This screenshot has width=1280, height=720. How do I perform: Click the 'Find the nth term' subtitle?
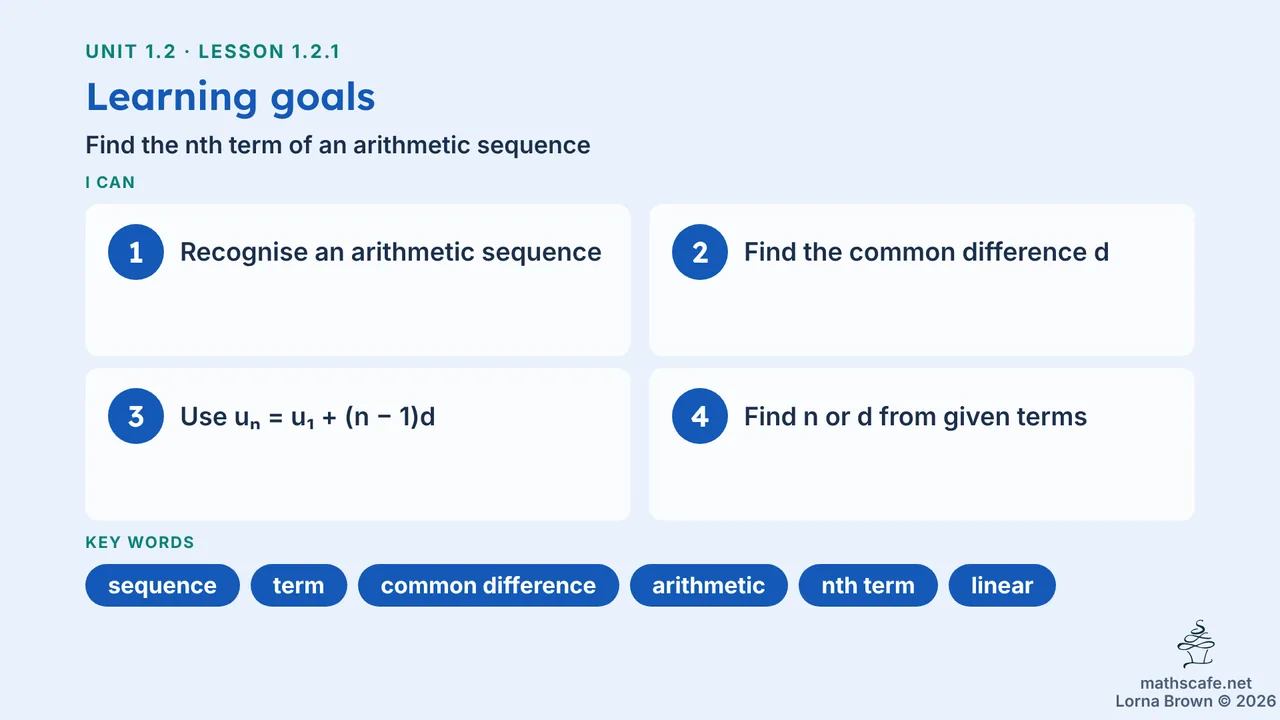coord(338,145)
